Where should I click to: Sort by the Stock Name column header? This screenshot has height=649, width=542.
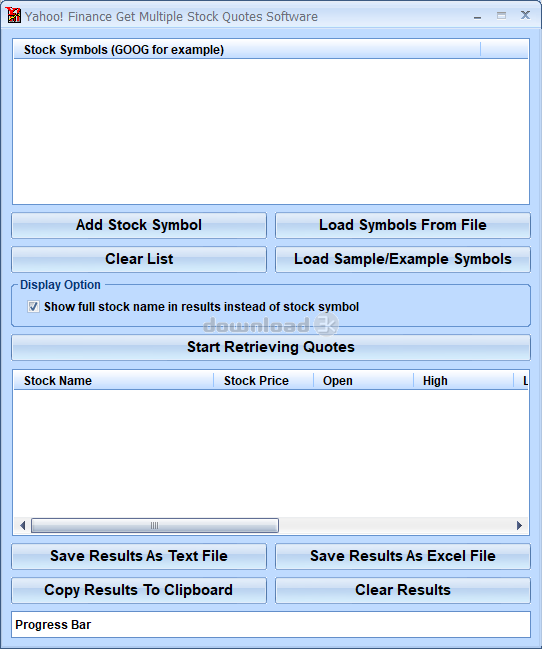(114, 380)
